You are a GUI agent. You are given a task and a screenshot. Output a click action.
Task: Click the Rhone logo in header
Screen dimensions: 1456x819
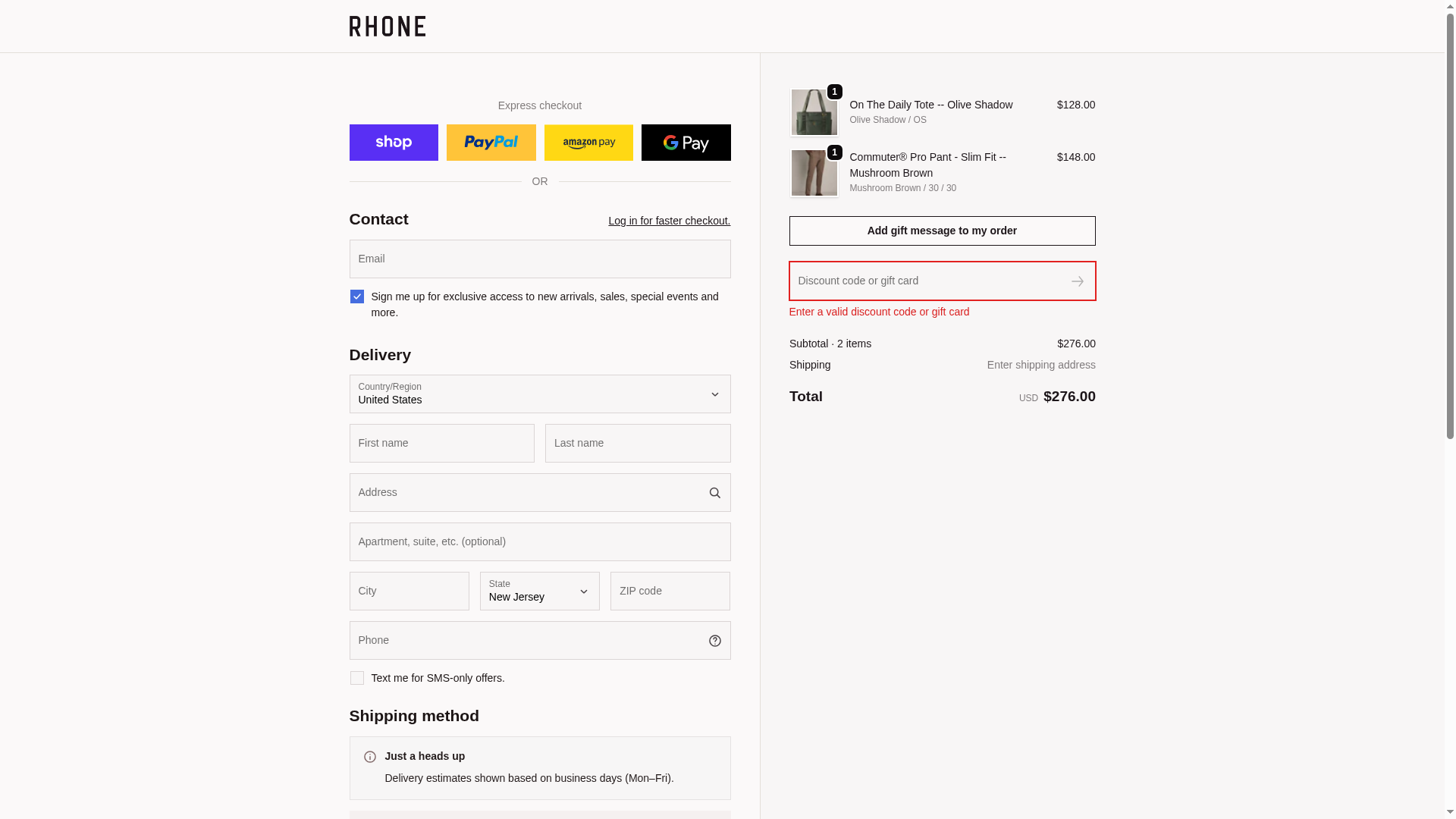click(x=387, y=27)
